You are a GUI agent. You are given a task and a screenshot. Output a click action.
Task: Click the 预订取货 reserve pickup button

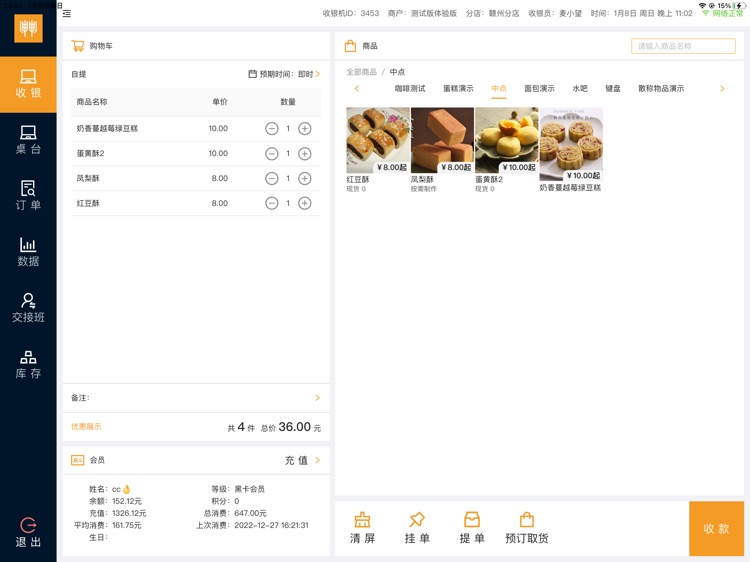point(527,528)
